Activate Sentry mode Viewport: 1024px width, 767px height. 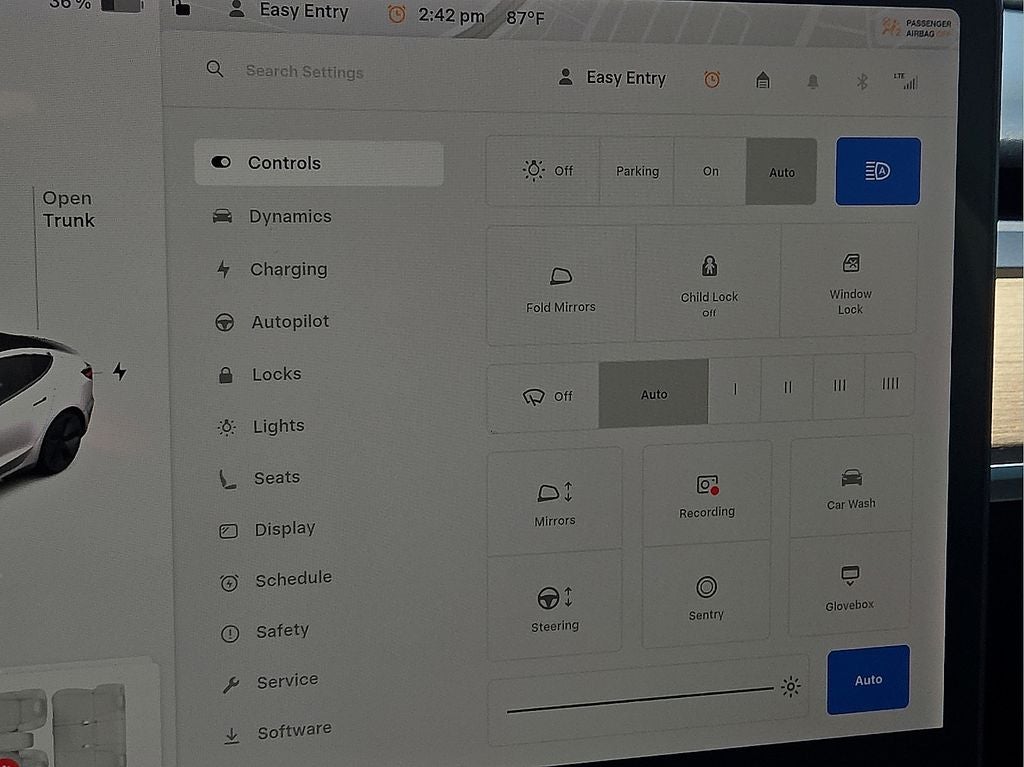tap(706, 598)
